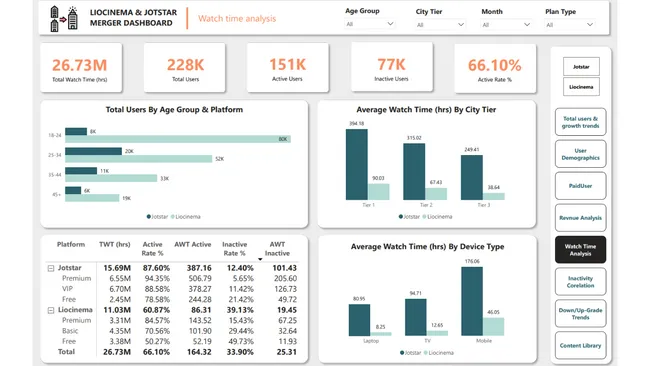Click Liocinema legend dot in device type chart
The image size is (650, 366).
click(426, 353)
